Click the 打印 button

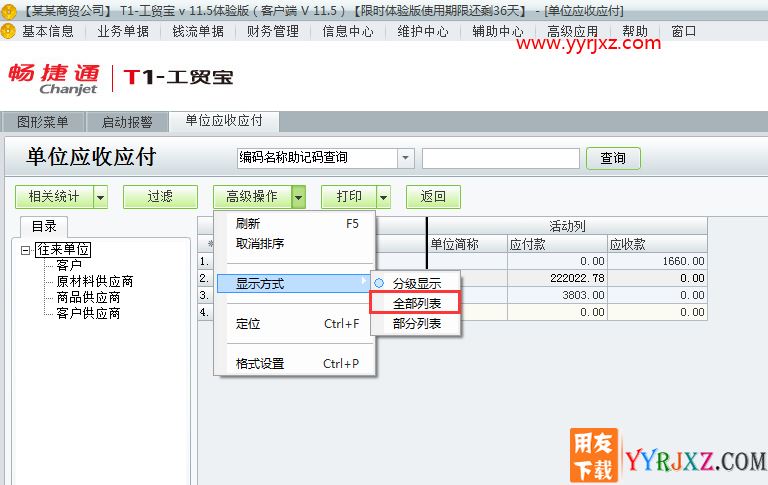pyautogui.click(x=349, y=197)
